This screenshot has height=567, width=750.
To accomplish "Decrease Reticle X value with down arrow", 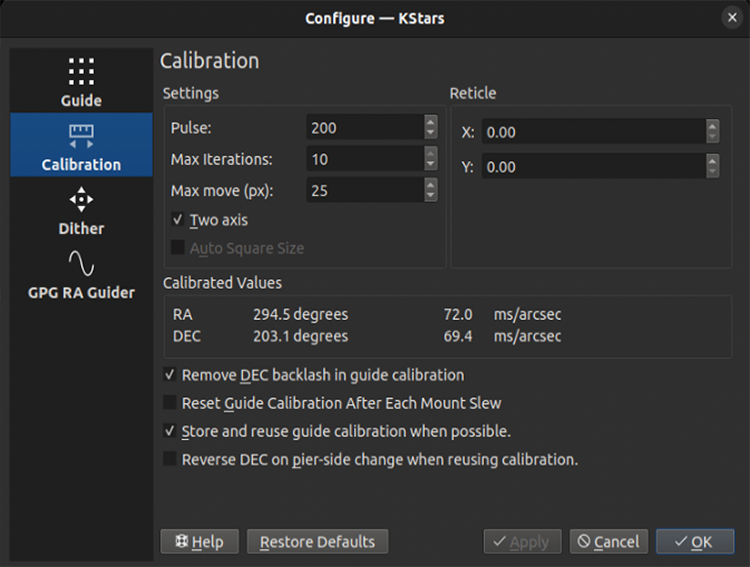I will click(x=712, y=138).
